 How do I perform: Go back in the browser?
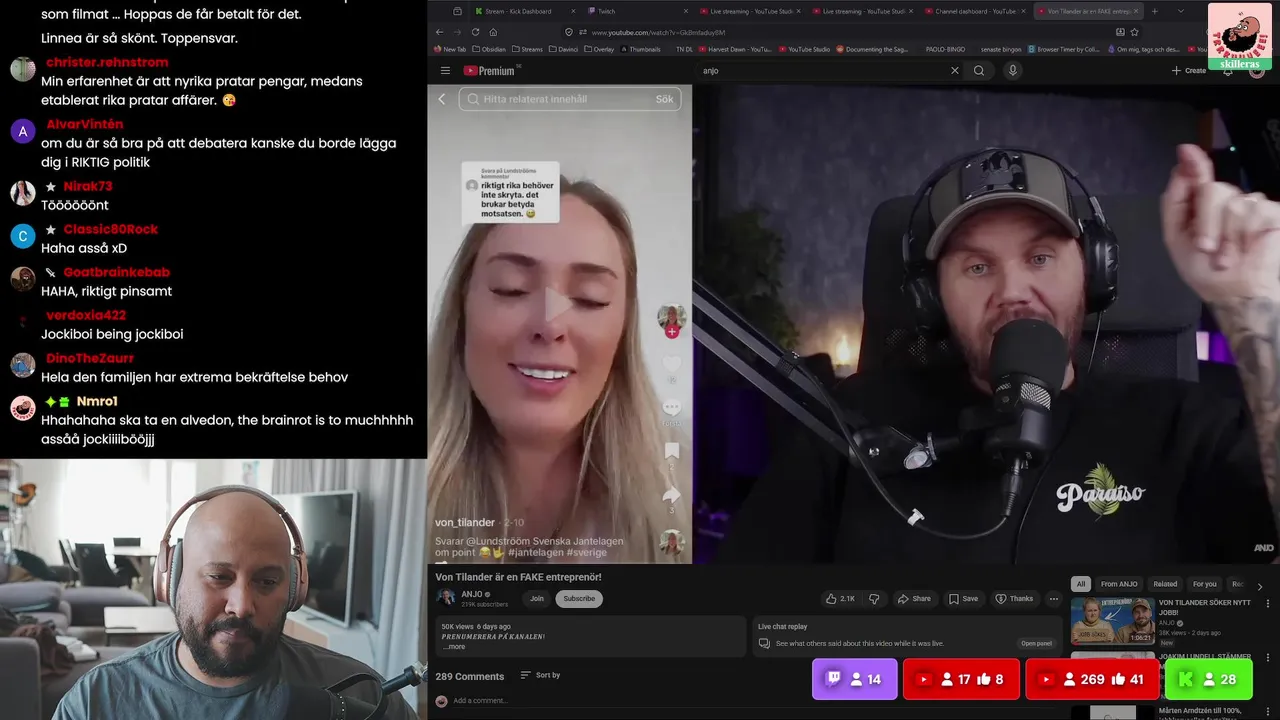pyautogui.click(x=439, y=32)
